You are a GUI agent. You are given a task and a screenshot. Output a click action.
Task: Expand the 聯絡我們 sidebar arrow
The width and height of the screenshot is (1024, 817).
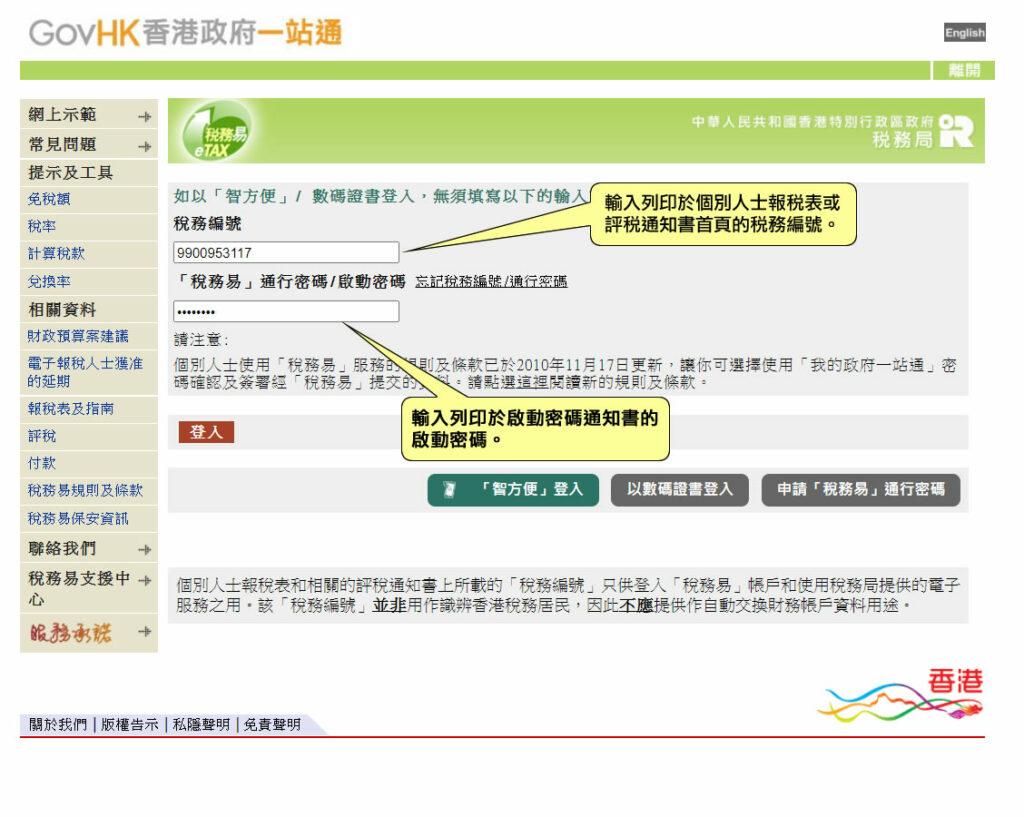coord(144,549)
